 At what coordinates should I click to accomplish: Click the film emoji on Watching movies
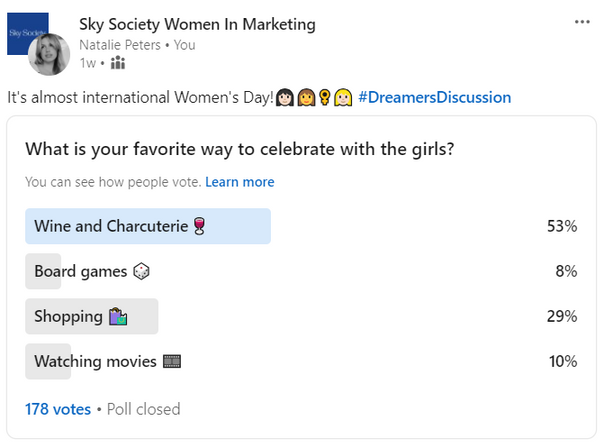pos(171,361)
